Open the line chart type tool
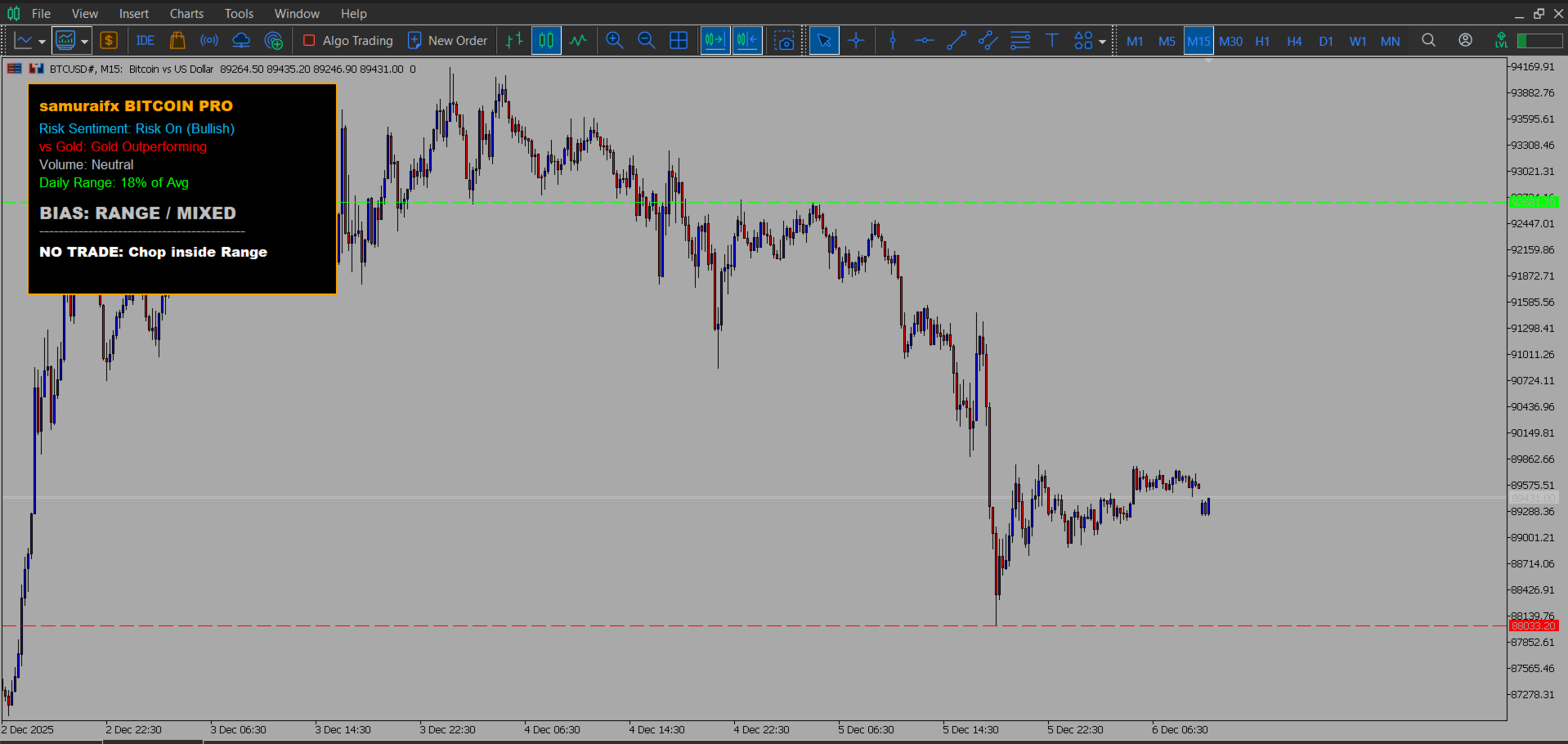Screen dimensions: 1568x744 click(x=23, y=40)
